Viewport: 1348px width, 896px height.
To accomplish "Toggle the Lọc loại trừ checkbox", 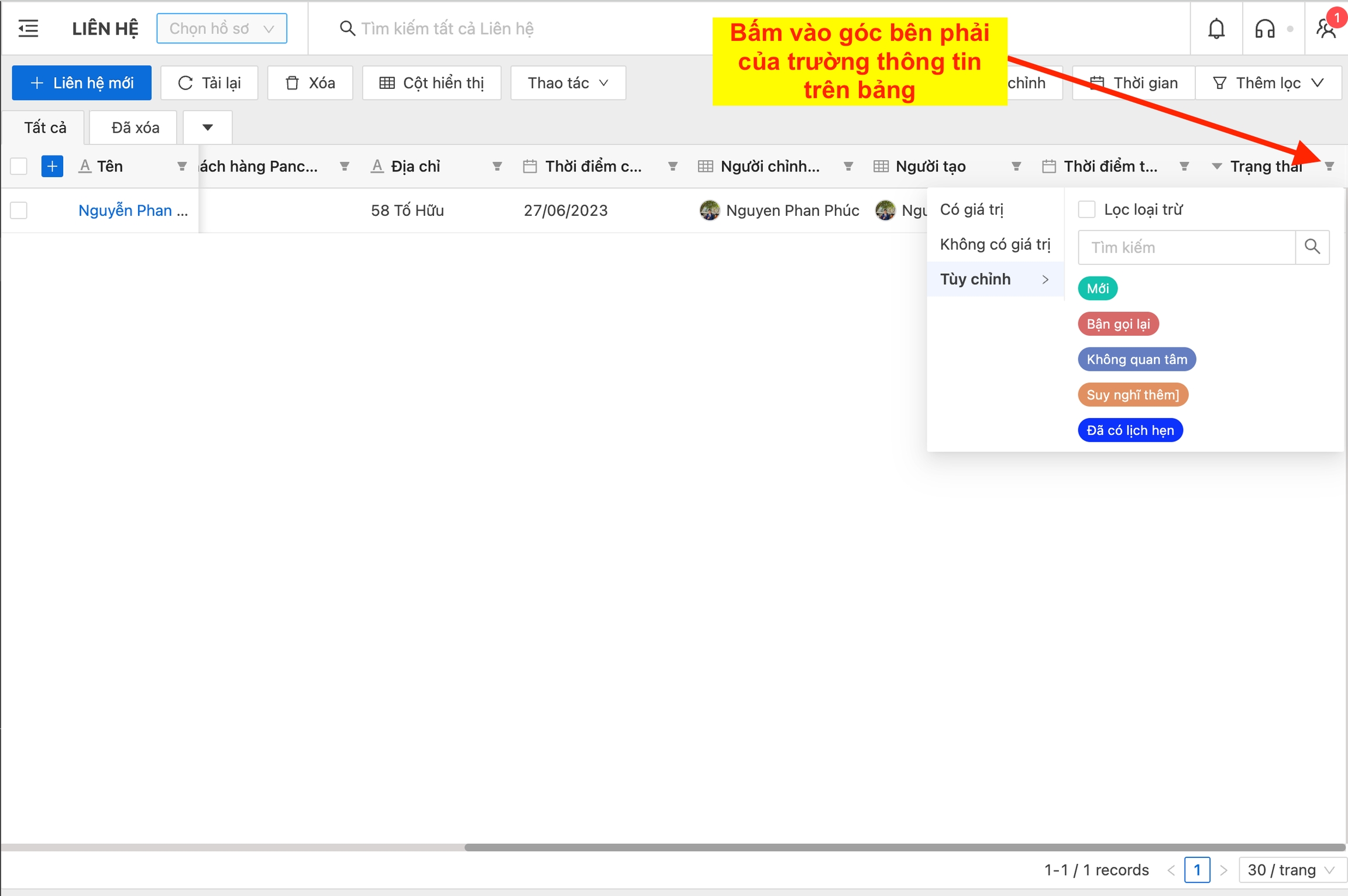I will tap(1086, 209).
